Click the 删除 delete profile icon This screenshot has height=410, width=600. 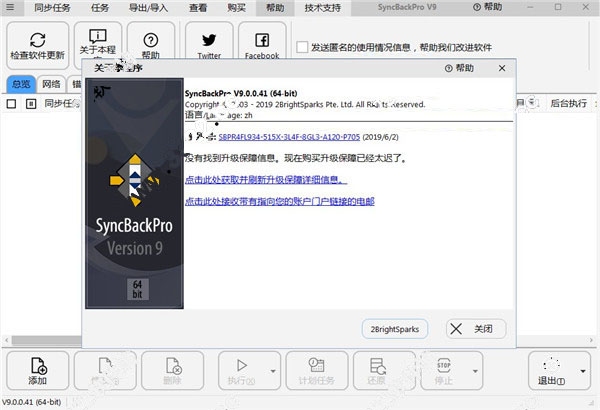(x=174, y=366)
